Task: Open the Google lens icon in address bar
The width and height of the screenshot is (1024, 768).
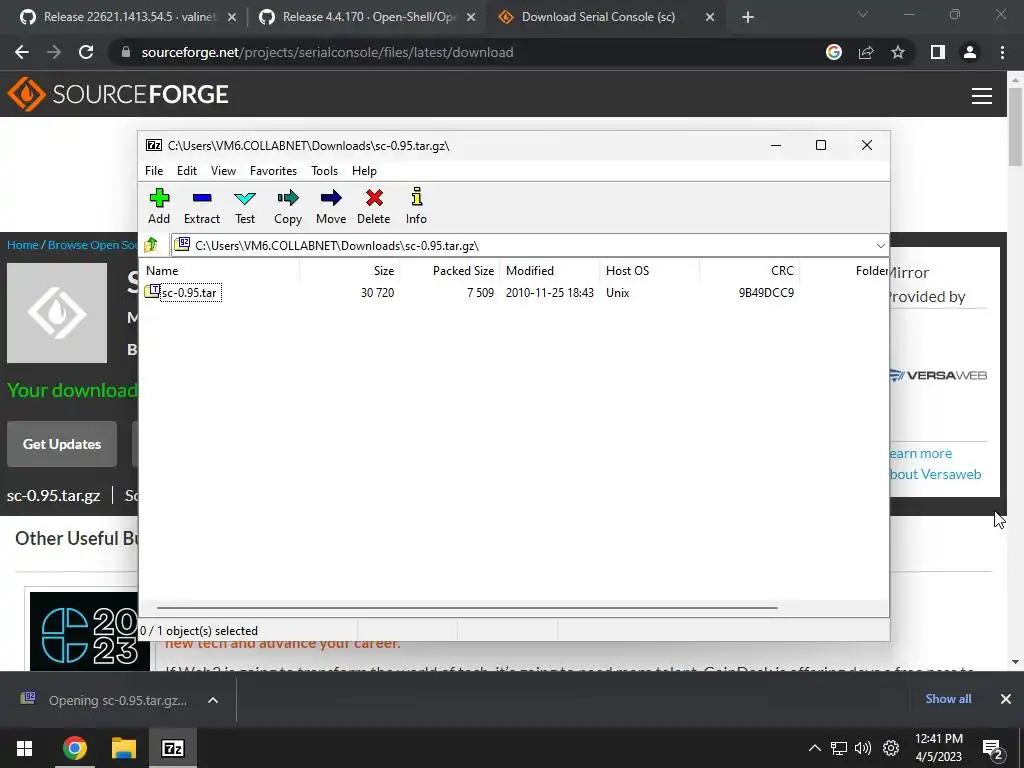Action: click(x=833, y=52)
